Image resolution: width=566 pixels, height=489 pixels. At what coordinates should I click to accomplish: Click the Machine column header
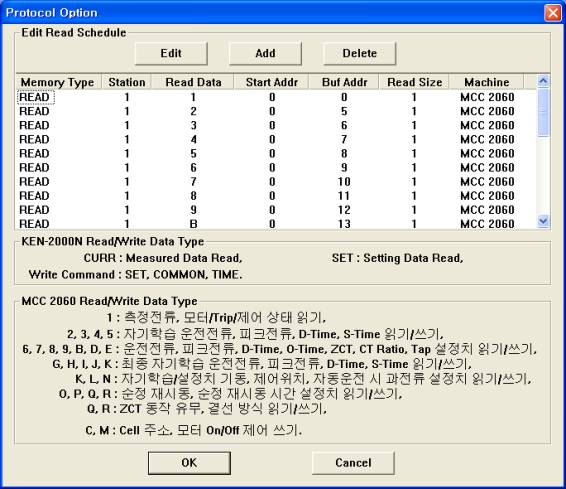(x=486, y=82)
